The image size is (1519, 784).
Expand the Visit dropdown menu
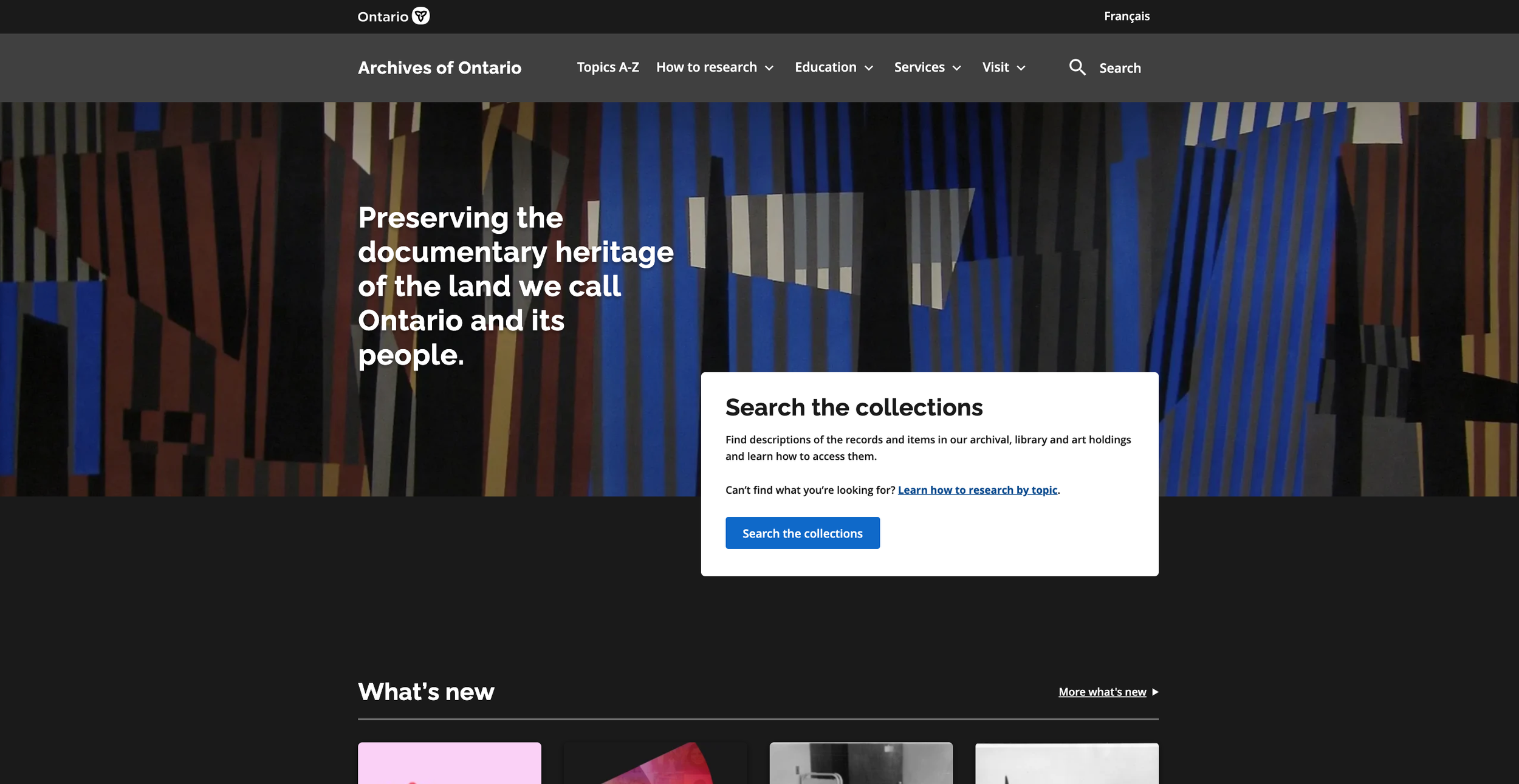coord(1004,67)
